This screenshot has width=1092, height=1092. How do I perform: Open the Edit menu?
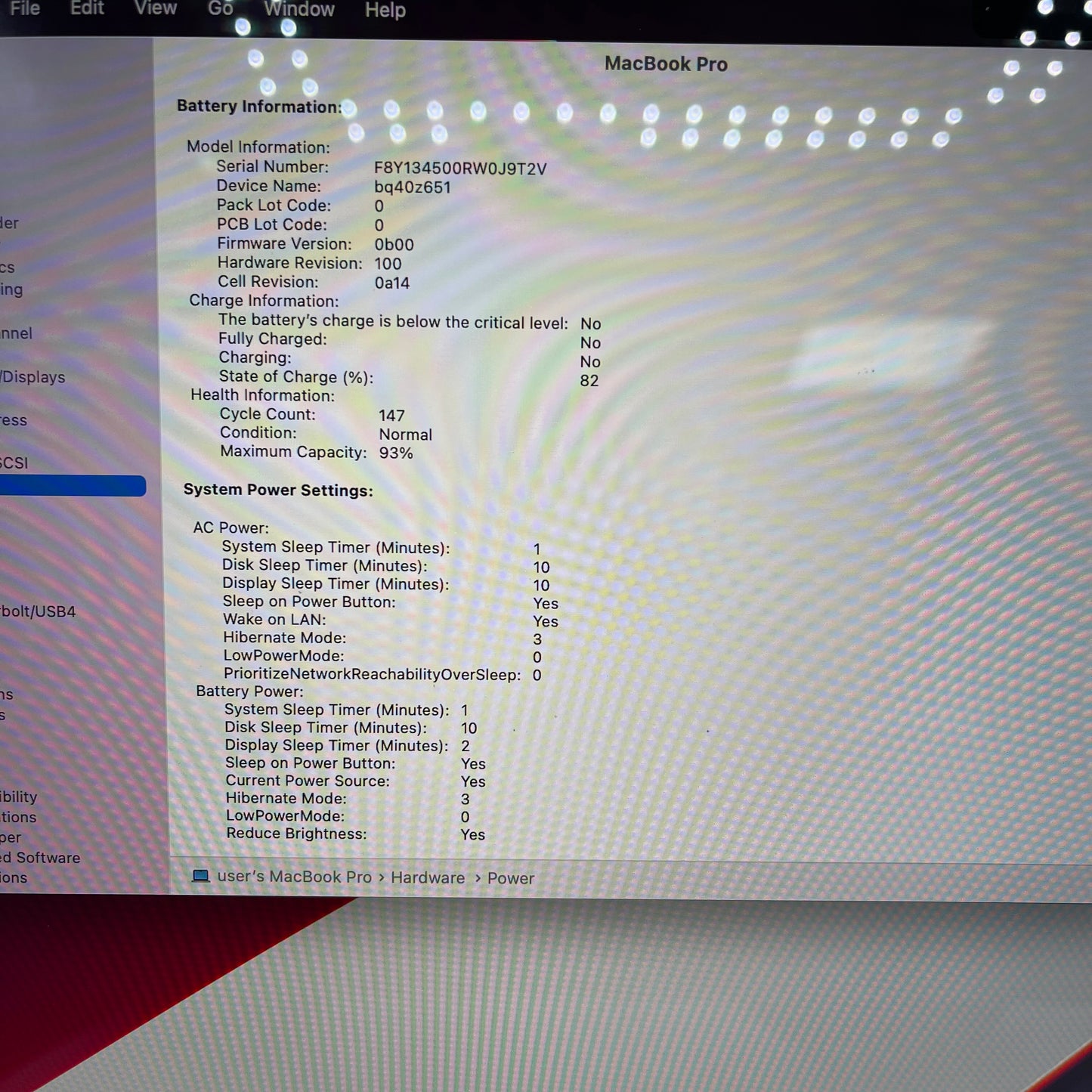(x=87, y=8)
